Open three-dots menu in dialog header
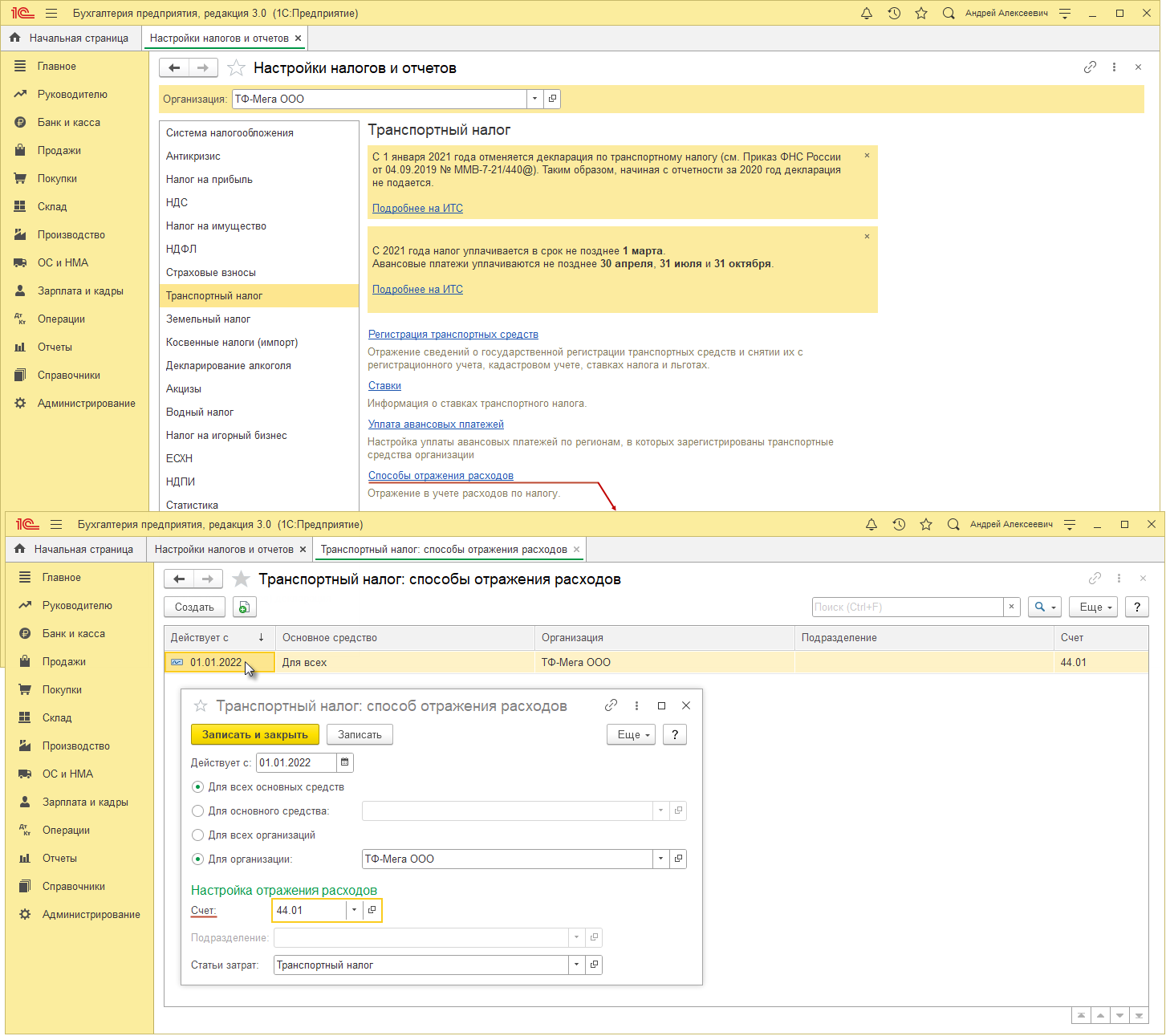Screen dimensions: 1166x1036 636,705
